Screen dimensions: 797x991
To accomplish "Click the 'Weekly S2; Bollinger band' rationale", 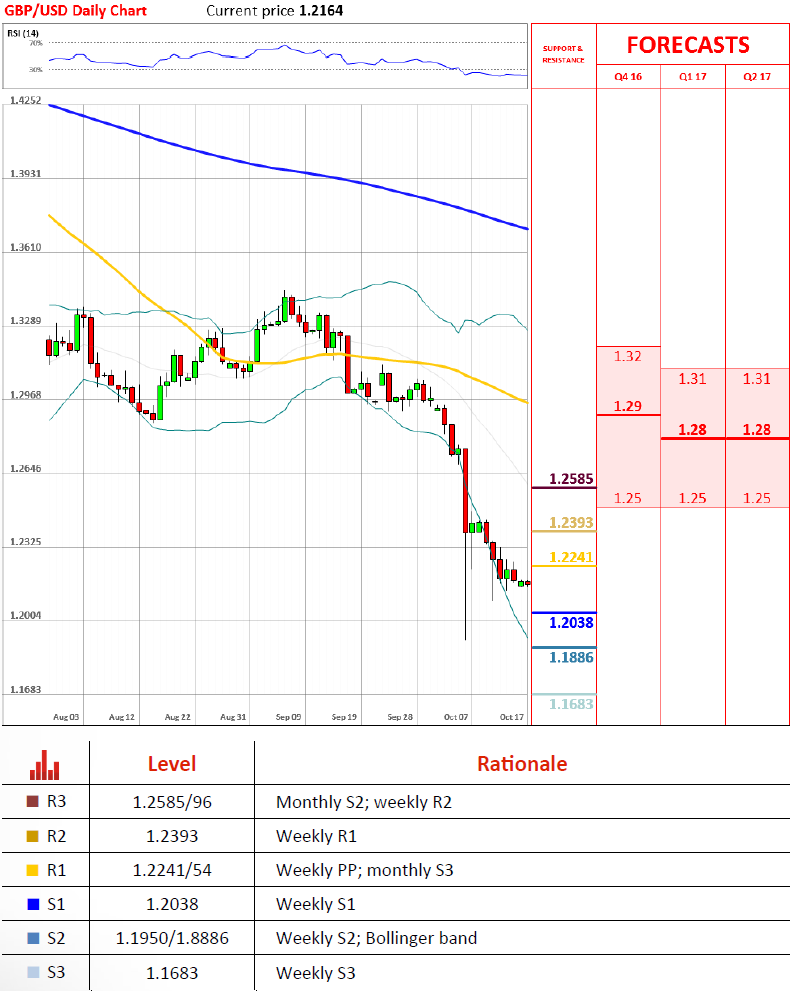I will click(x=377, y=939).
